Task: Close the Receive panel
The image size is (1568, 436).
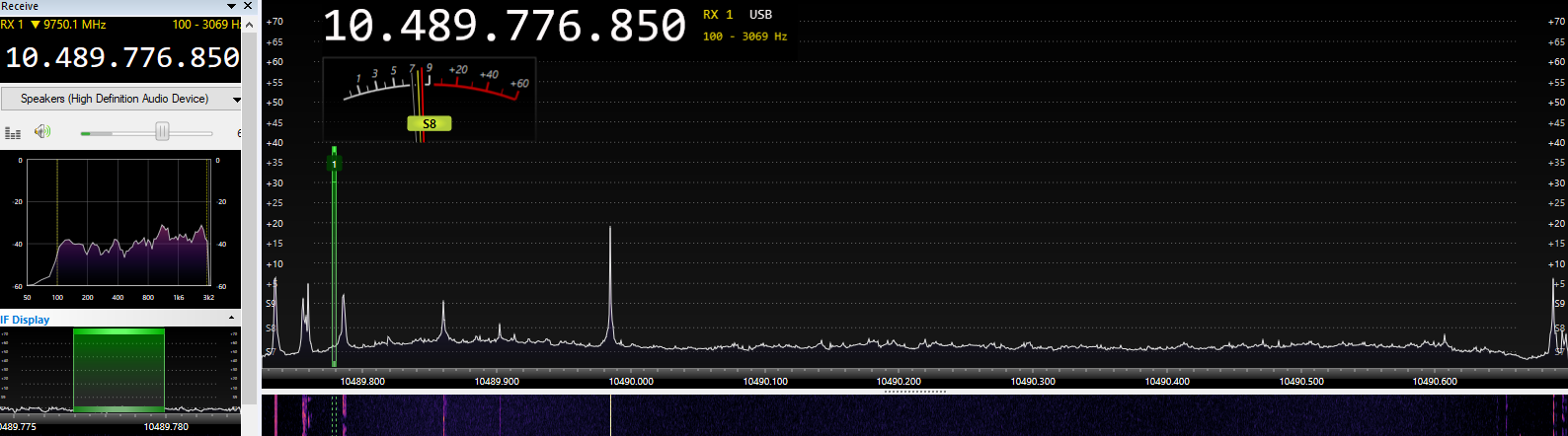Action: tap(248, 6)
